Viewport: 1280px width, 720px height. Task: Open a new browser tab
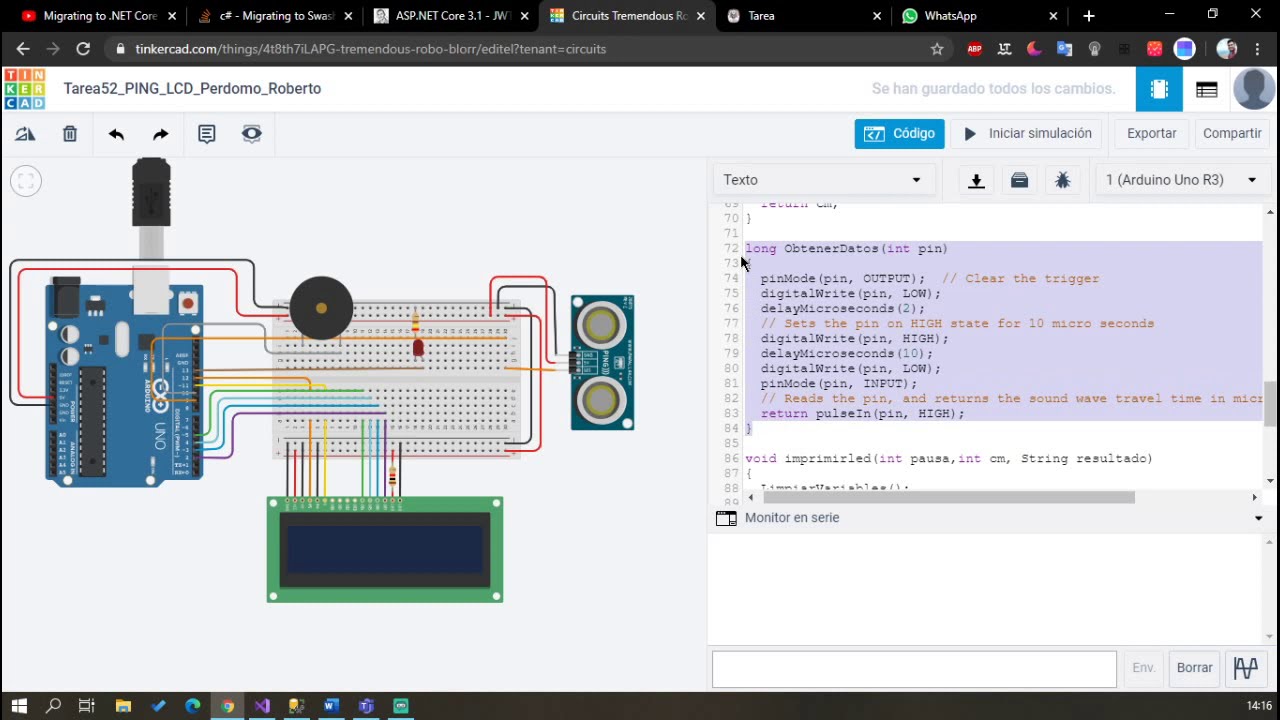coord(1089,16)
